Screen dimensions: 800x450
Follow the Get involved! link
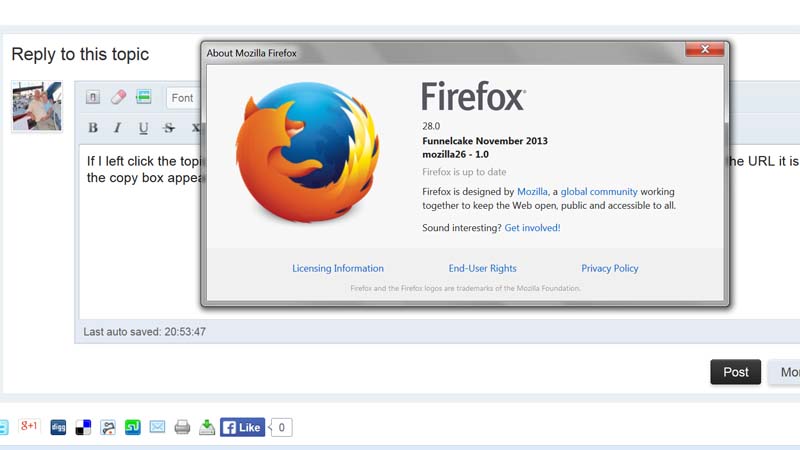pos(532,228)
